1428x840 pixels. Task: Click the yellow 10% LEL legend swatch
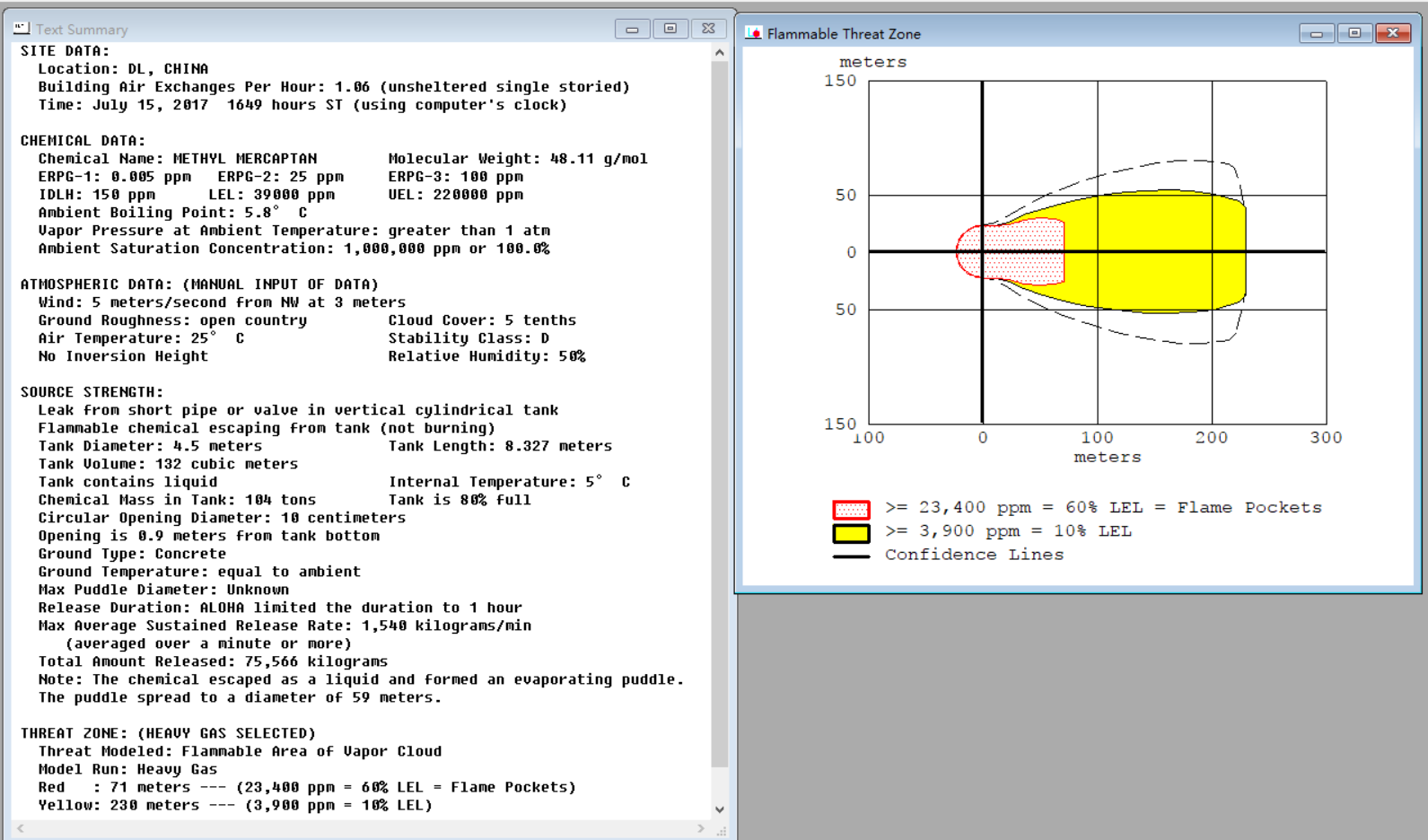point(851,533)
